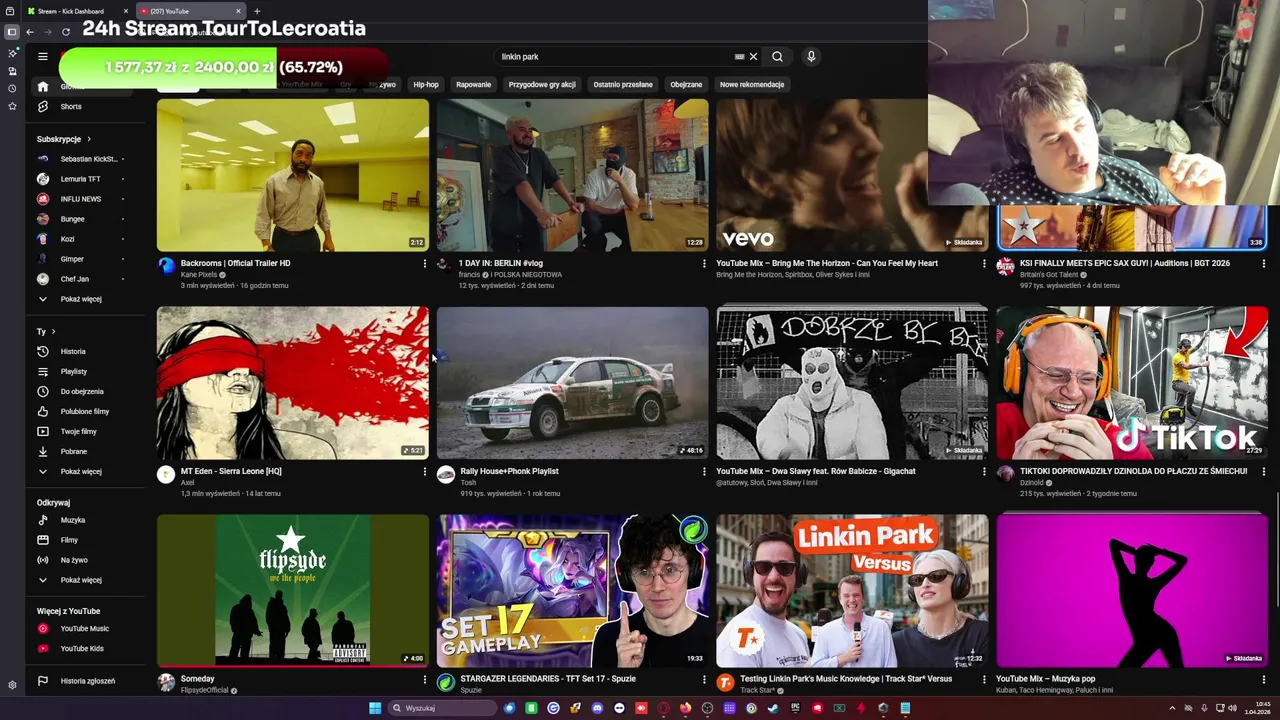The width and height of the screenshot is (1280, 720).
Task: Open the YouTube hamburger guide menu
Action: [42, 56]
